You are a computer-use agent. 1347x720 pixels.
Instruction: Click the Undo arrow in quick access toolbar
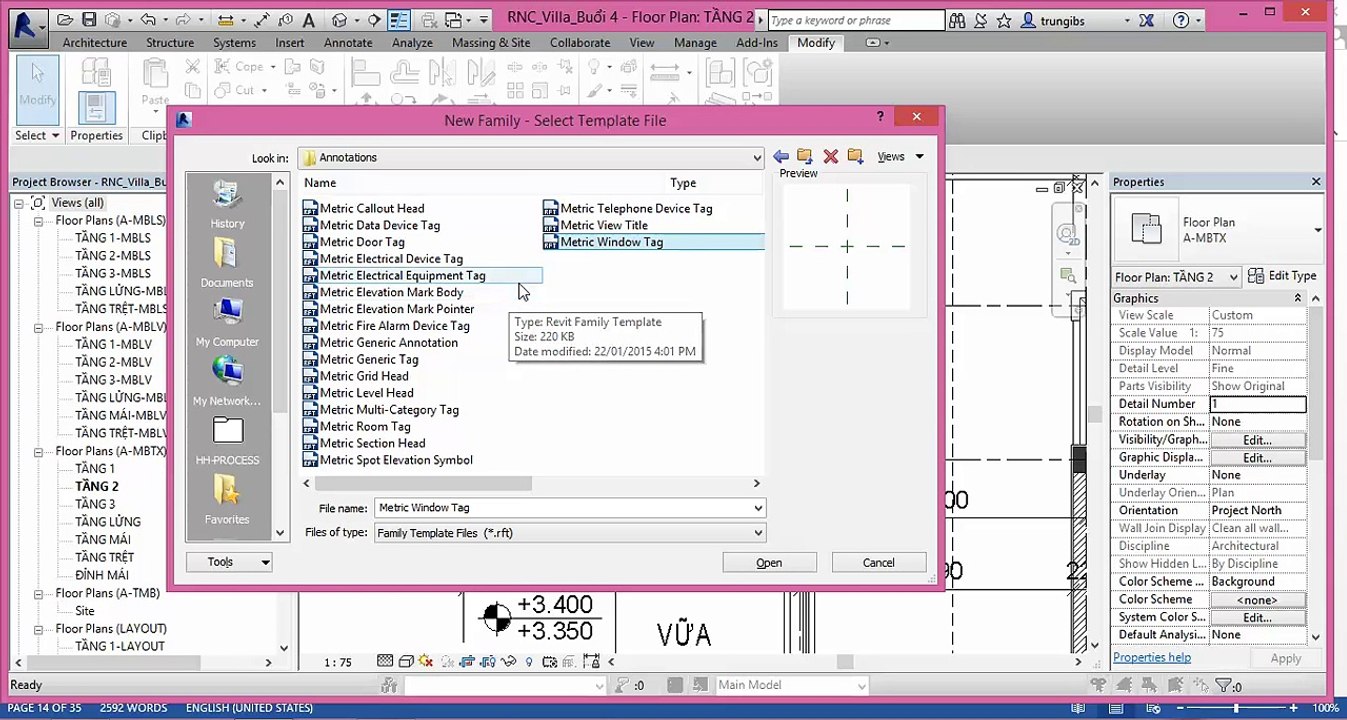(x=148, y=19)
